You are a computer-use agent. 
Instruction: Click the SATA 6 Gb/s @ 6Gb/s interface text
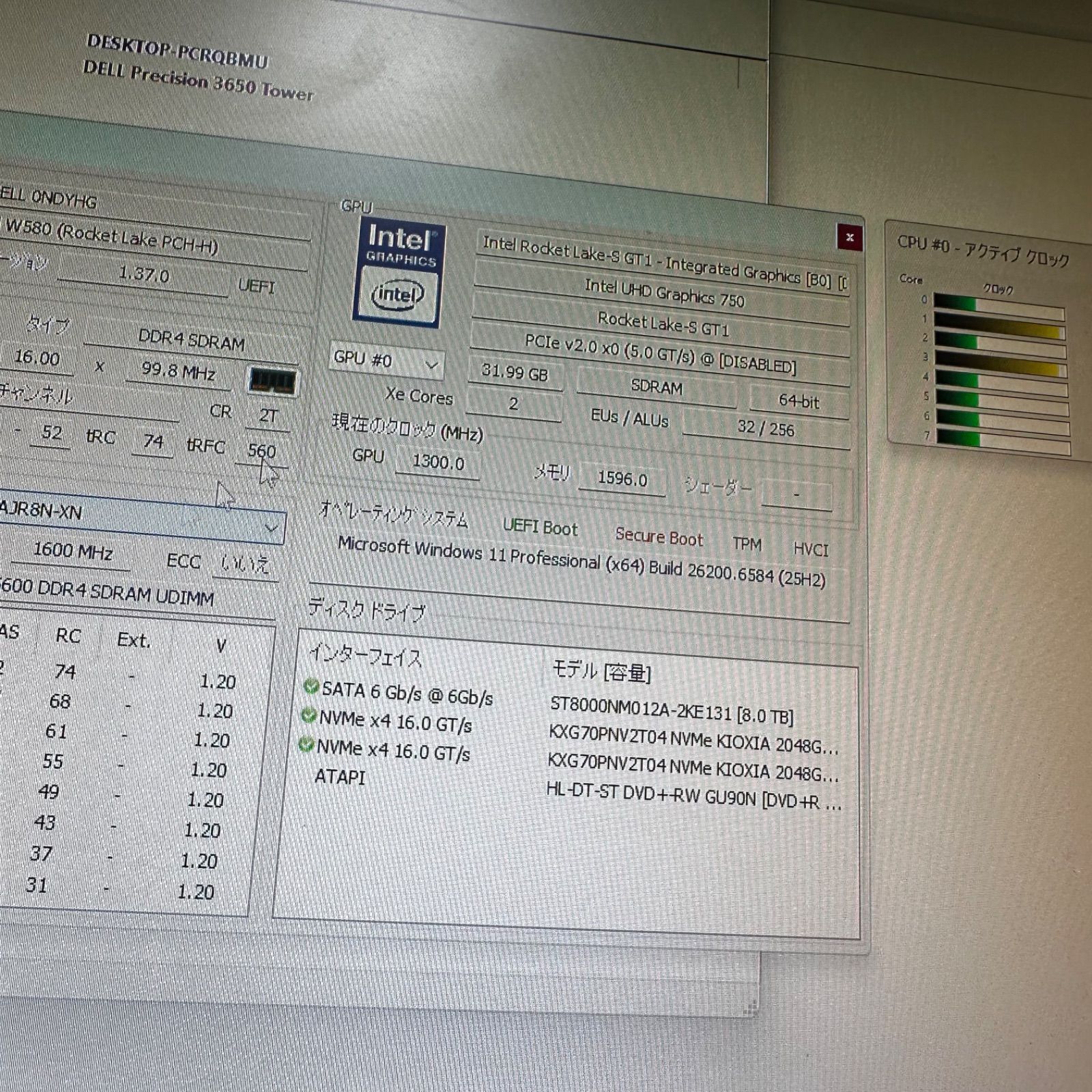407,693
